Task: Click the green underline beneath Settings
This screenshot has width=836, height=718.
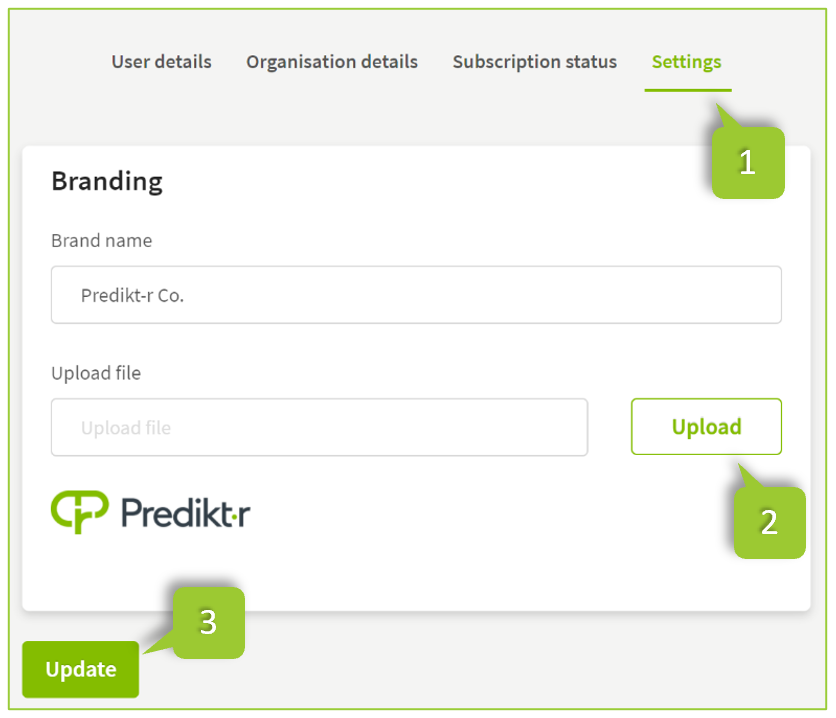Action: click(x=688, y=90)
